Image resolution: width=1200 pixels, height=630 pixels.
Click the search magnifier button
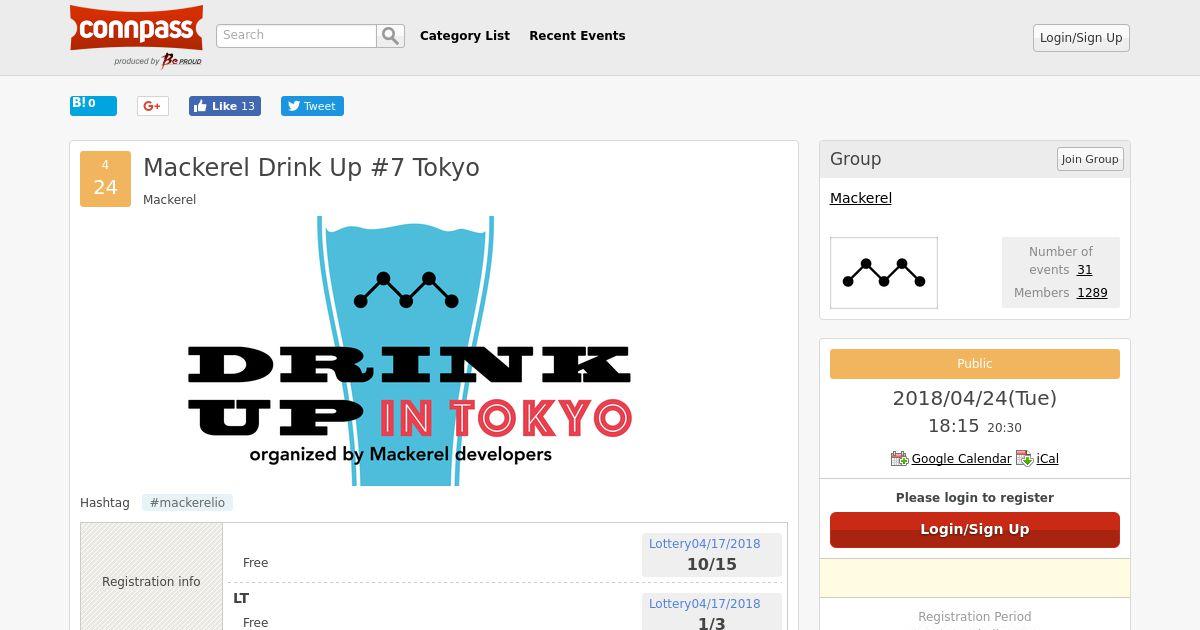[391, 36]
